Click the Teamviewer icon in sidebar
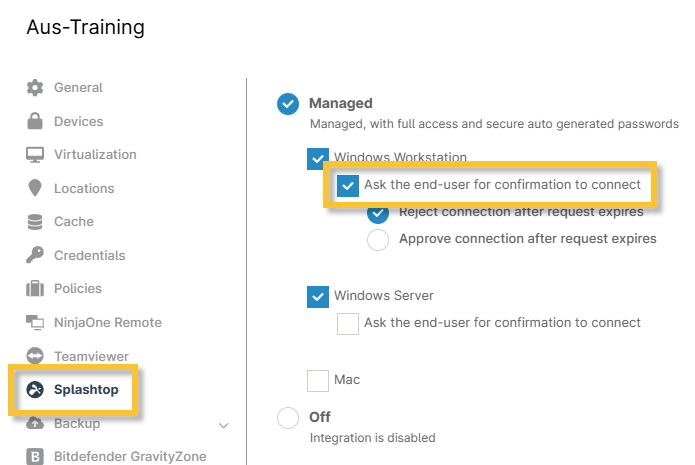 coord(35,357)
